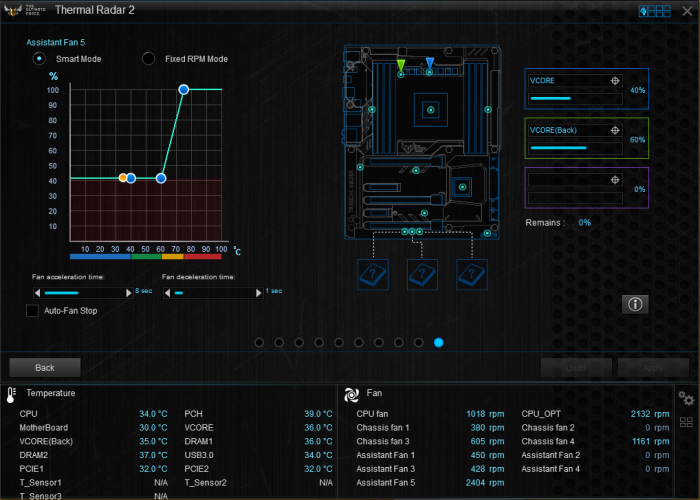
Task: Click the fan curve point at 60°C
Action: (x=161, y=178)
